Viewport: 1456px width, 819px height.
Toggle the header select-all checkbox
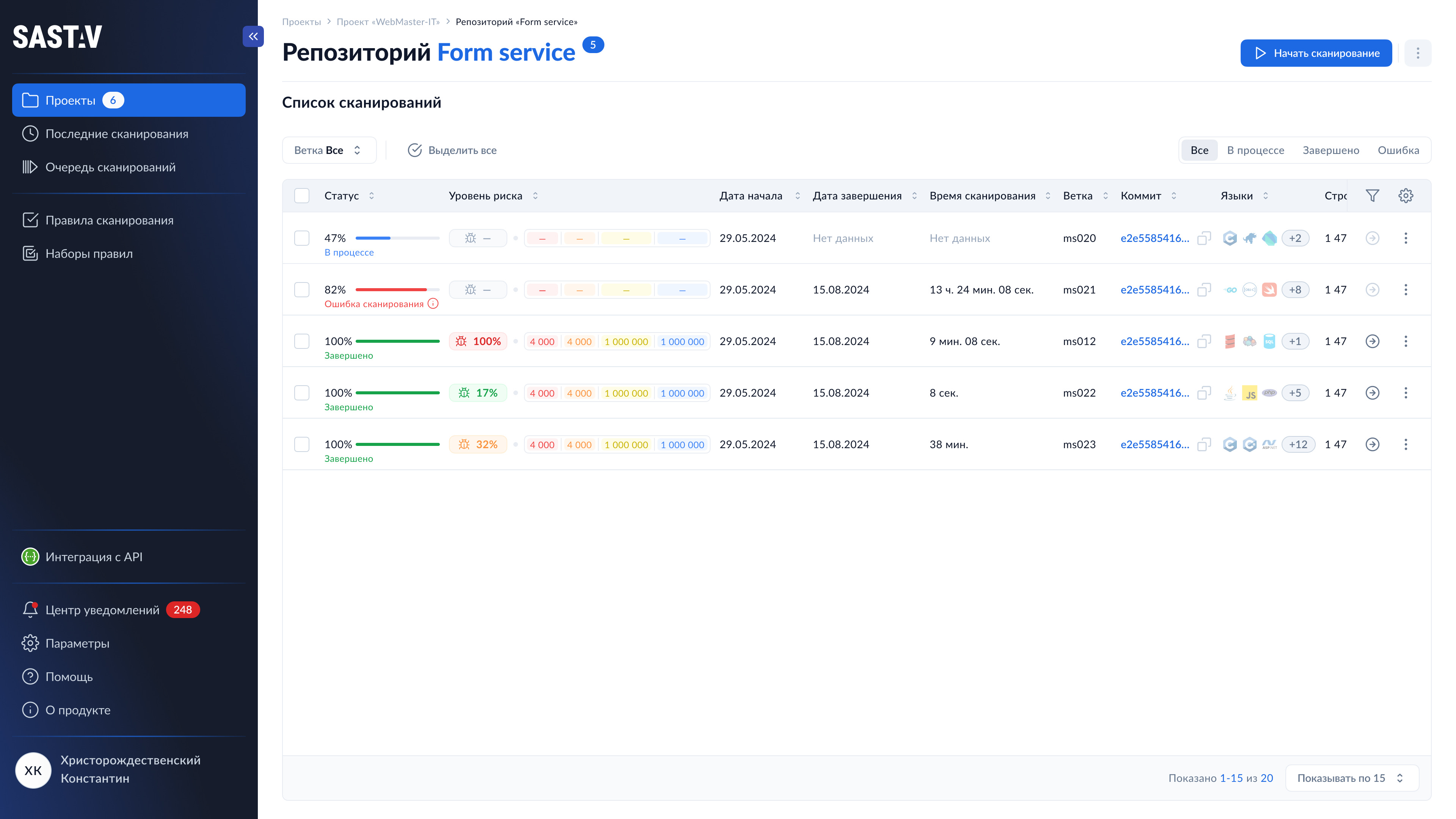pyautogui.click(x=302, y=196)
